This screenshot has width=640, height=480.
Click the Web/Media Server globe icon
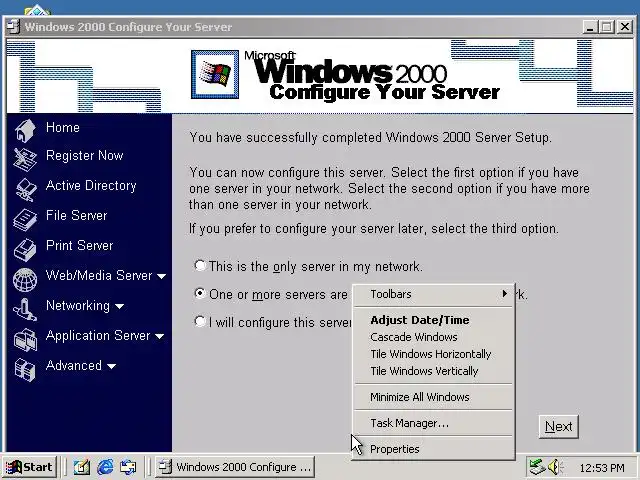click(x=25, y=280)
